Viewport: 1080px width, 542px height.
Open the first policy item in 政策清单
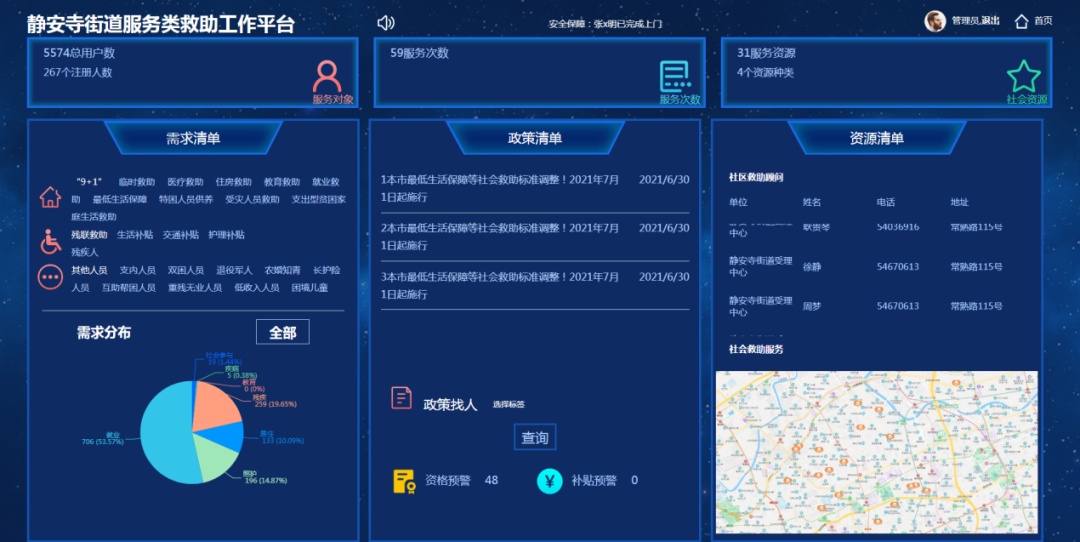click(500, 187)
